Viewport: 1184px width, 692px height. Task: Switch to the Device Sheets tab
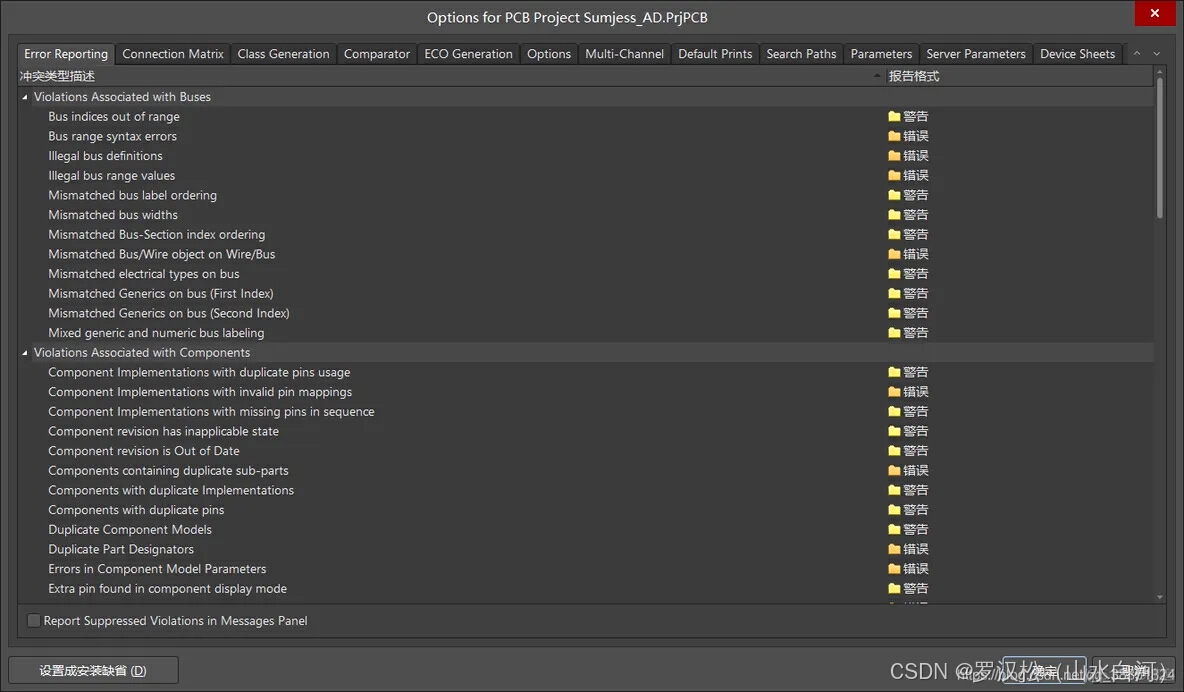(1078, 54)
